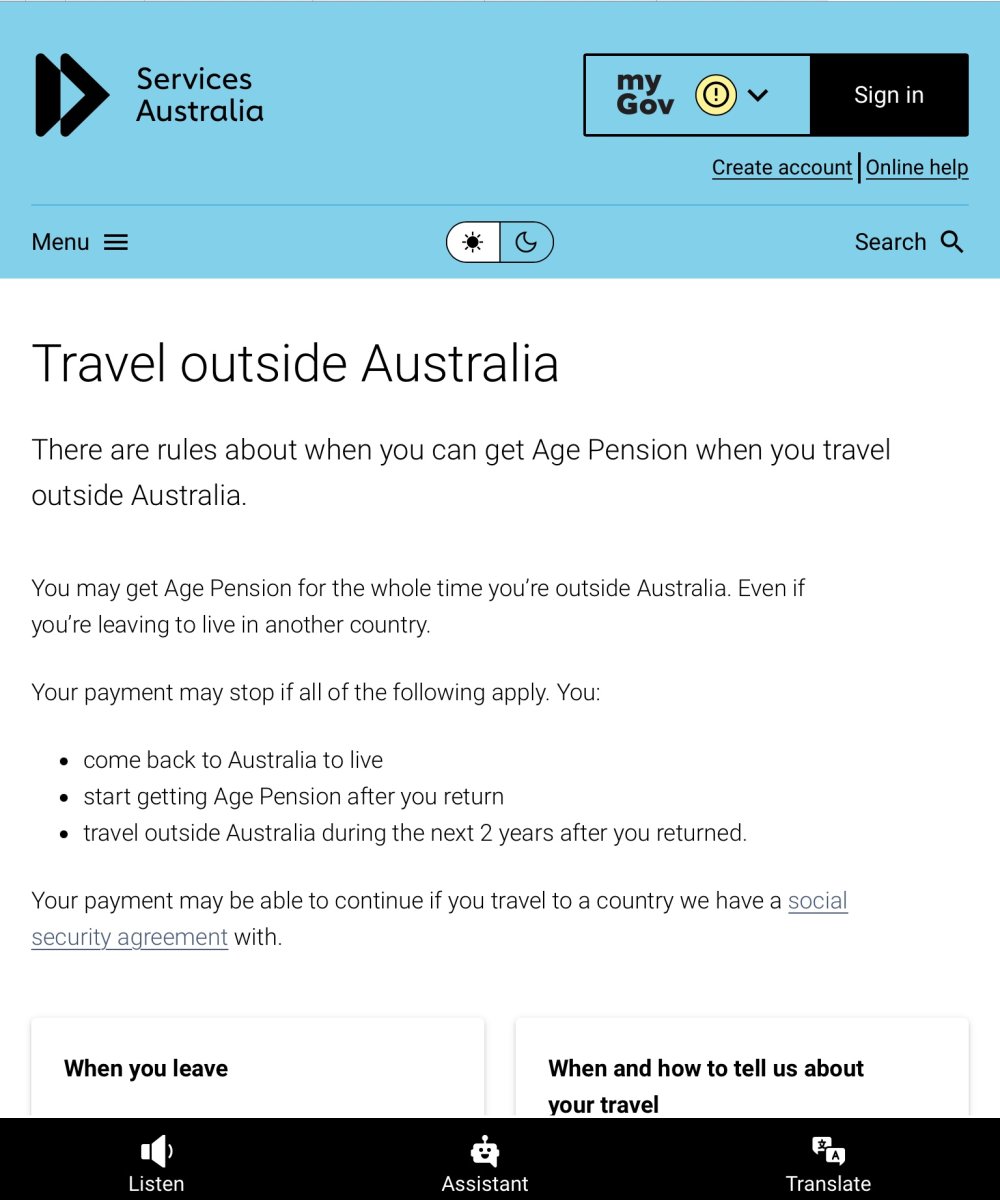Switch to dark mode moon icon
Screen dimensions: 1000x1200
pyautogui.click(x=526, y=242)
